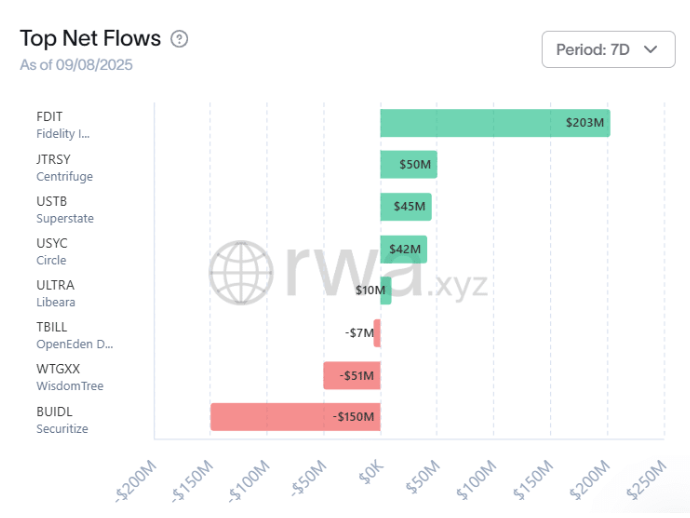This screenshot has height=518, width=690.
Task: Click the USTB $45M bar
Action: (405, 207)
